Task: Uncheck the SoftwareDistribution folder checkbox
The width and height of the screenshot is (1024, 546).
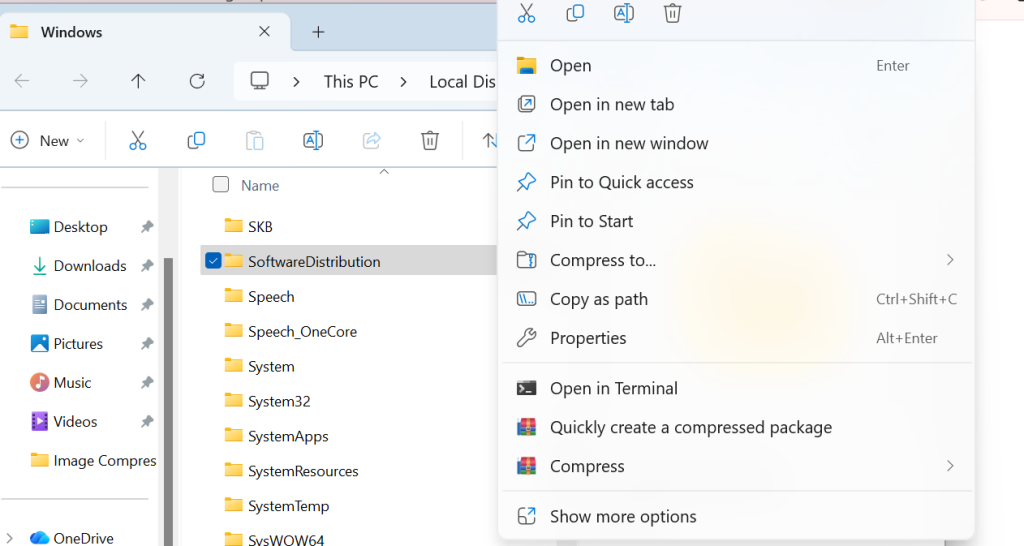Action: [x=213, y=261]
